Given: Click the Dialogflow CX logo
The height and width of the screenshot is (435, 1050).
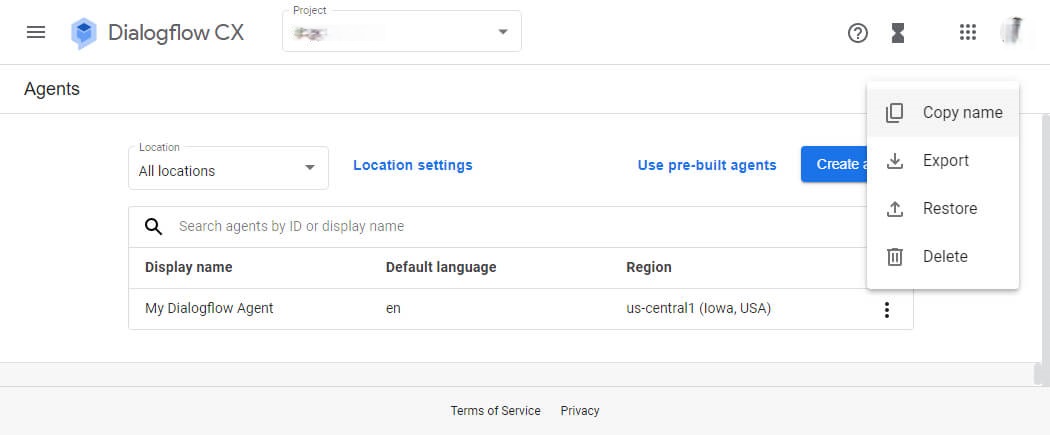Looking at the screenshot, I should point(84,33).
